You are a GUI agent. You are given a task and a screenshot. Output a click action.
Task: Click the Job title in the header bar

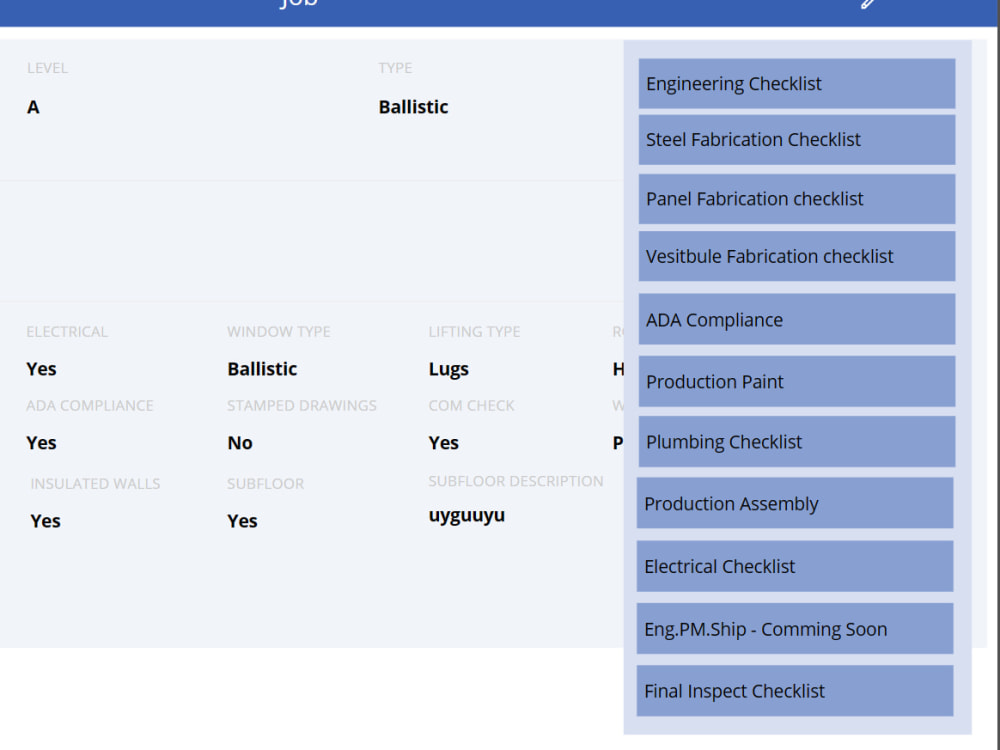pos(296,5)
